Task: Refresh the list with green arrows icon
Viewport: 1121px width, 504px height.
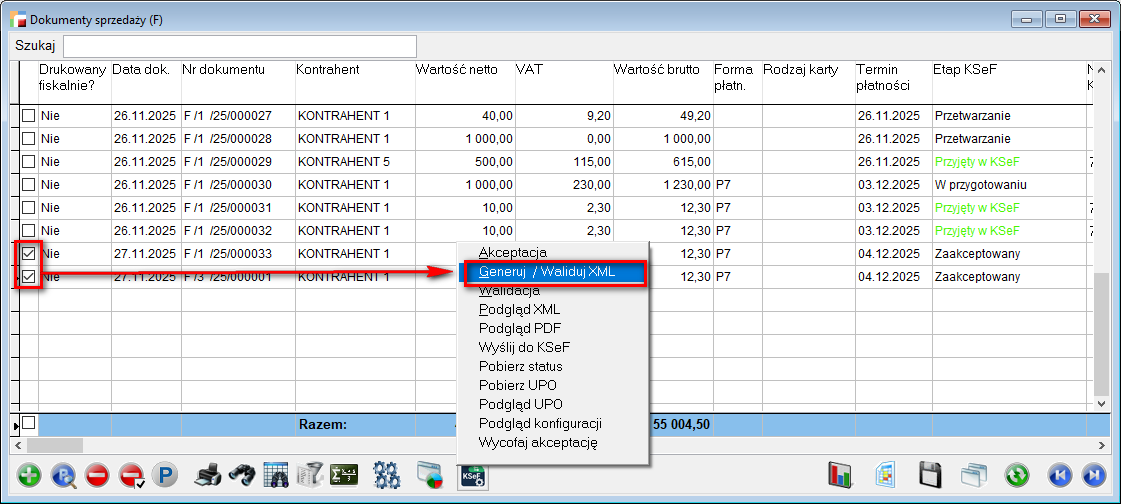Action: coord(1018,476)
